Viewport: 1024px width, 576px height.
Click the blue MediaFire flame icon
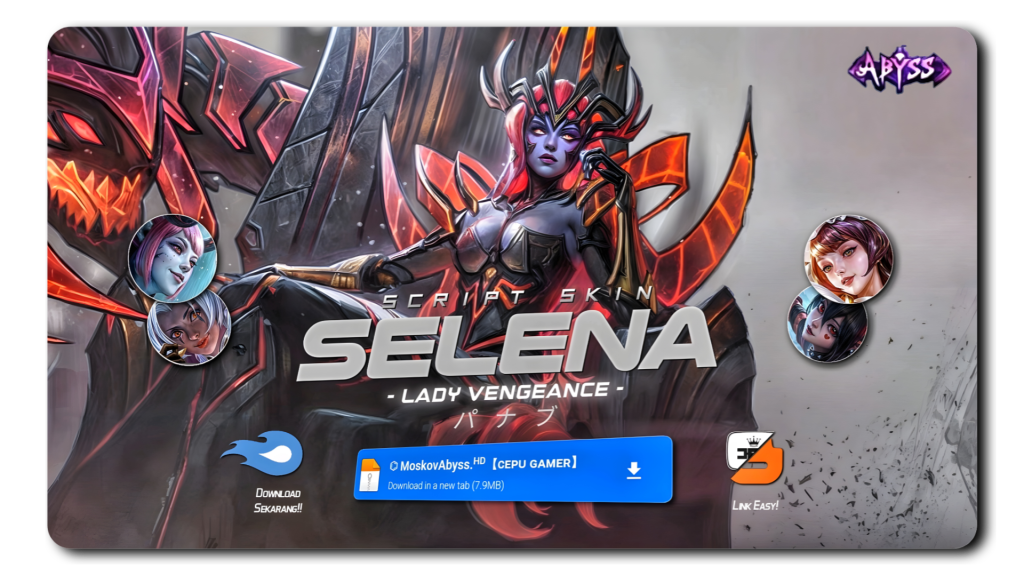262,456
